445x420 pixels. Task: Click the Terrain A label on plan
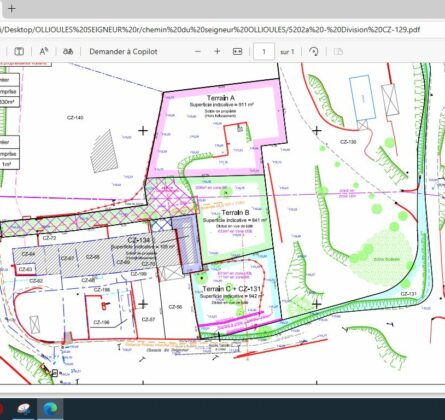[x=221, y=98]
